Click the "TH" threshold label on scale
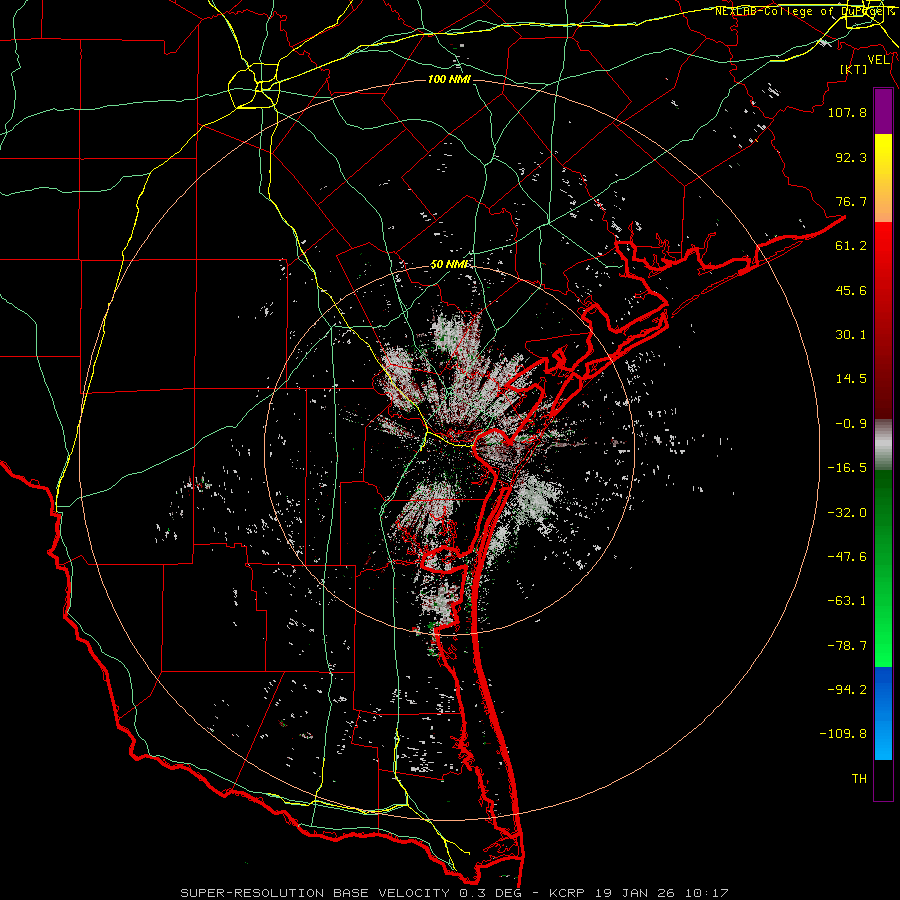The image size is (900, 900). [x=859, y=779]
